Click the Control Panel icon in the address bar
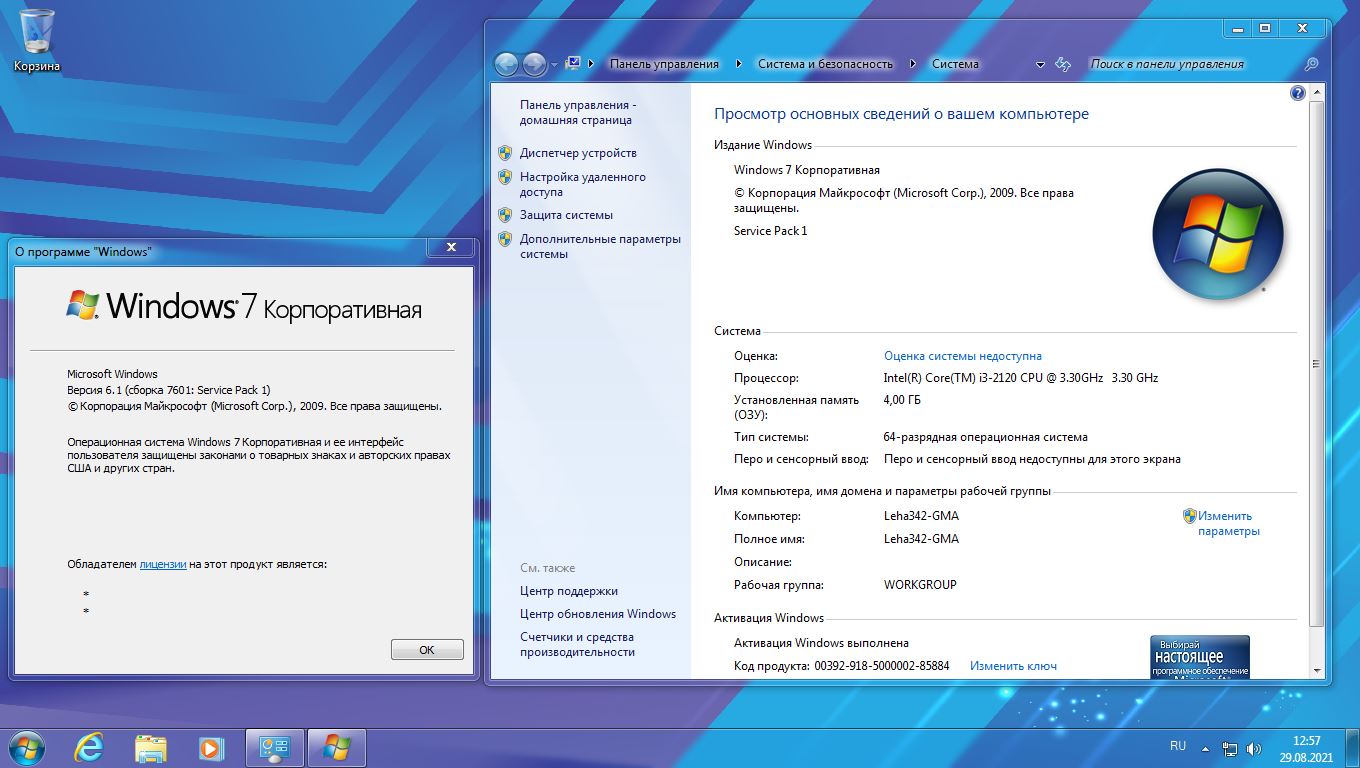 coord(573,63)
